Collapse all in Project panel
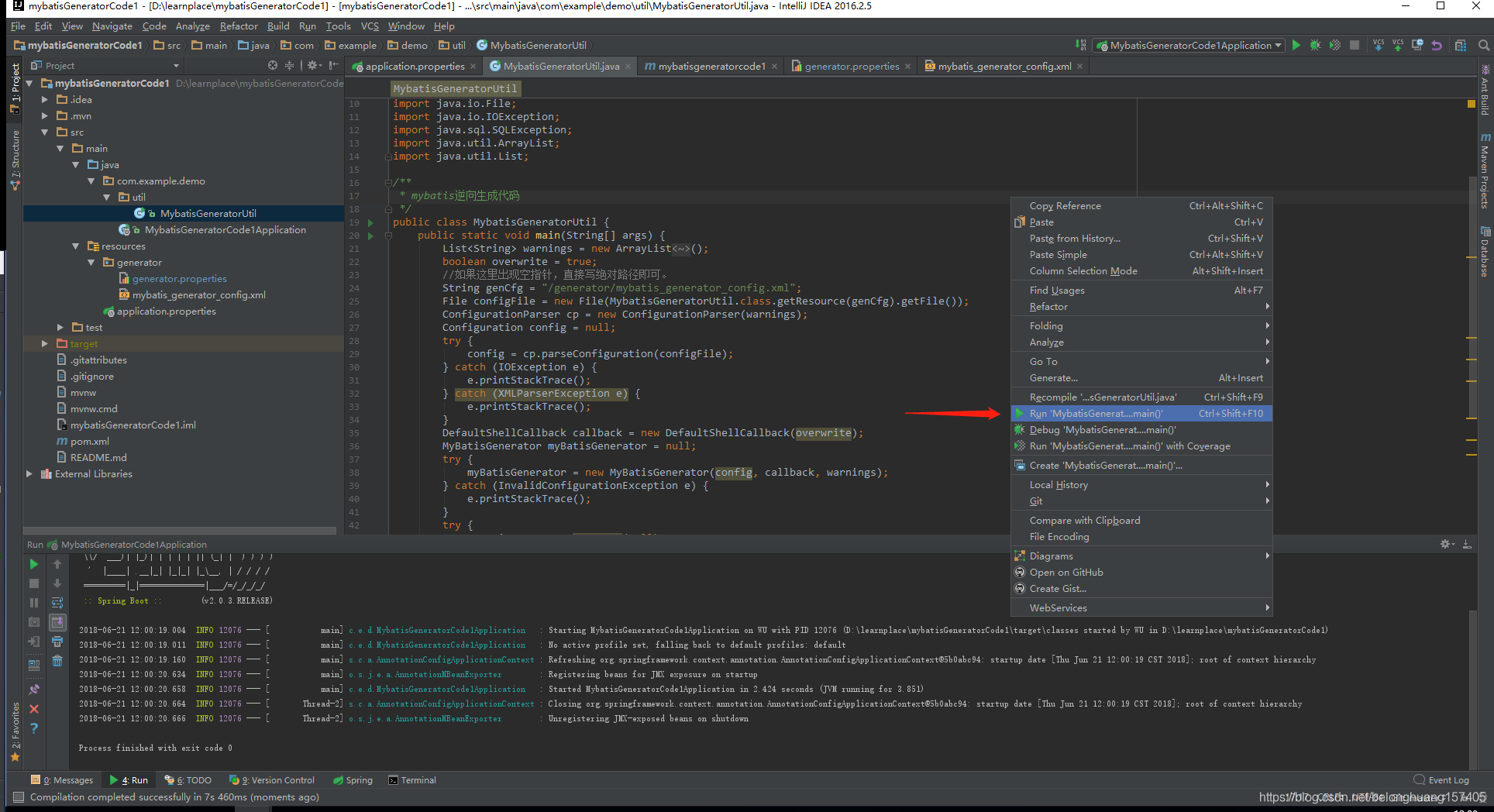 pyautogui.click(x=290, y=66)
